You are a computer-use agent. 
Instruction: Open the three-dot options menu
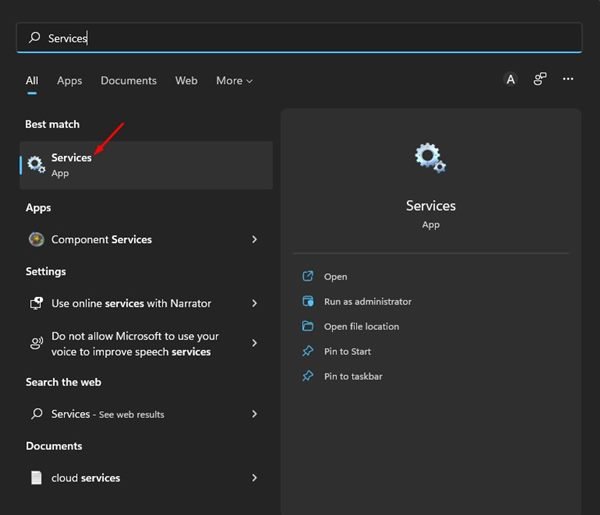coord(568,79)
